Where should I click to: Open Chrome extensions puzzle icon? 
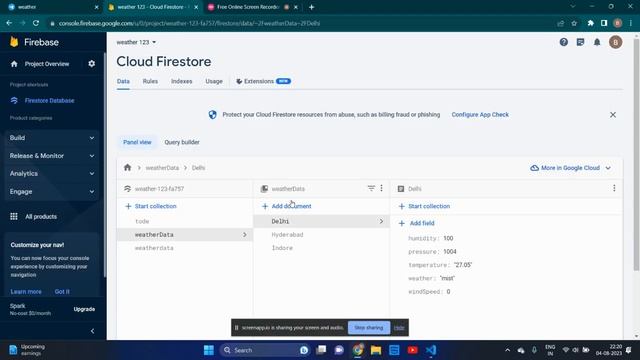[590, 23]
